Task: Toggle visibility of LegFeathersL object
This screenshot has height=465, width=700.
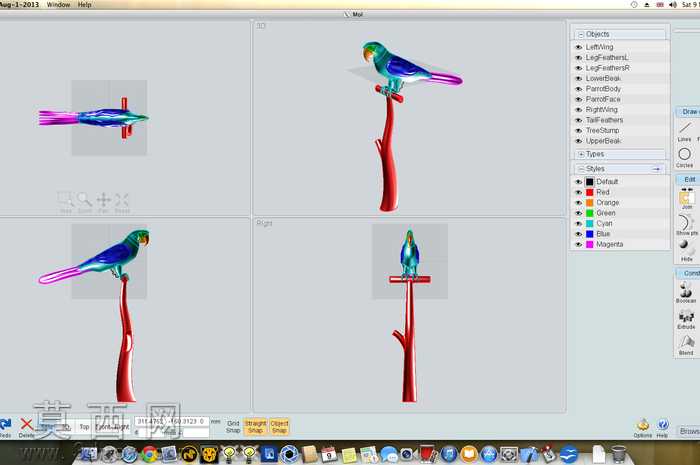Action: [579, 58]
